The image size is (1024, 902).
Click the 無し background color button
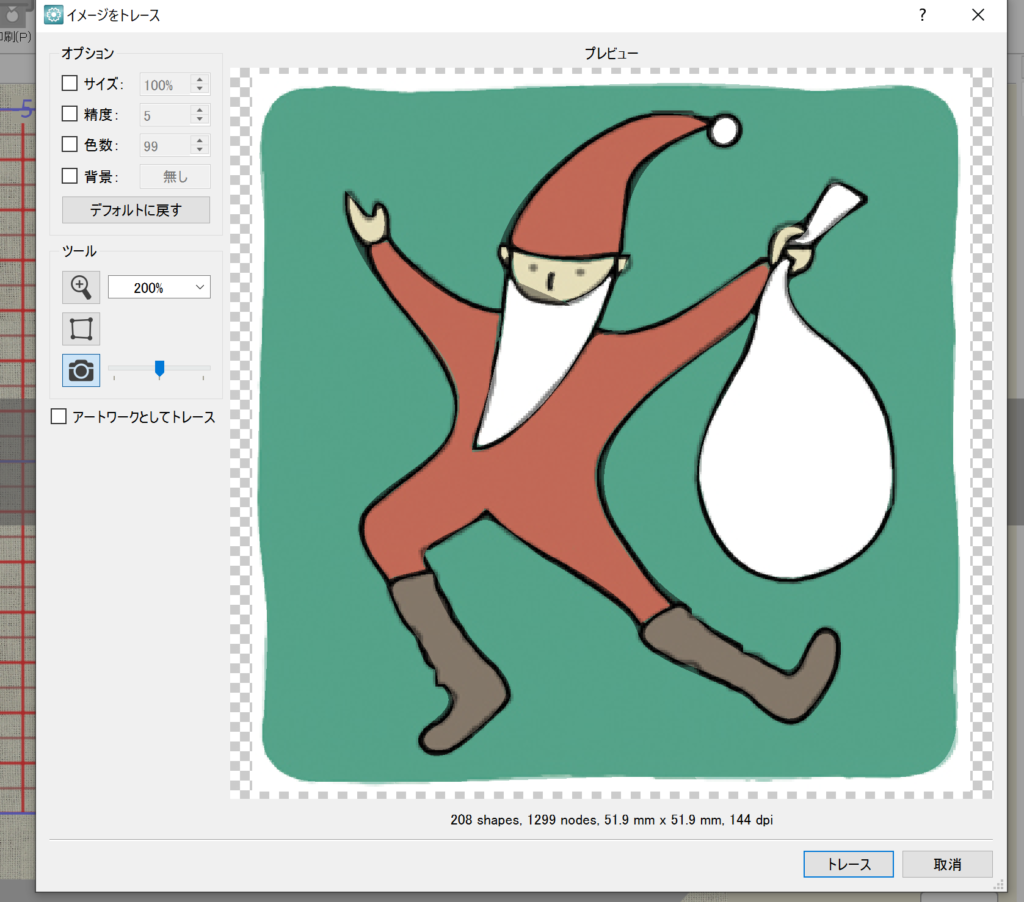tap(175, 177)
